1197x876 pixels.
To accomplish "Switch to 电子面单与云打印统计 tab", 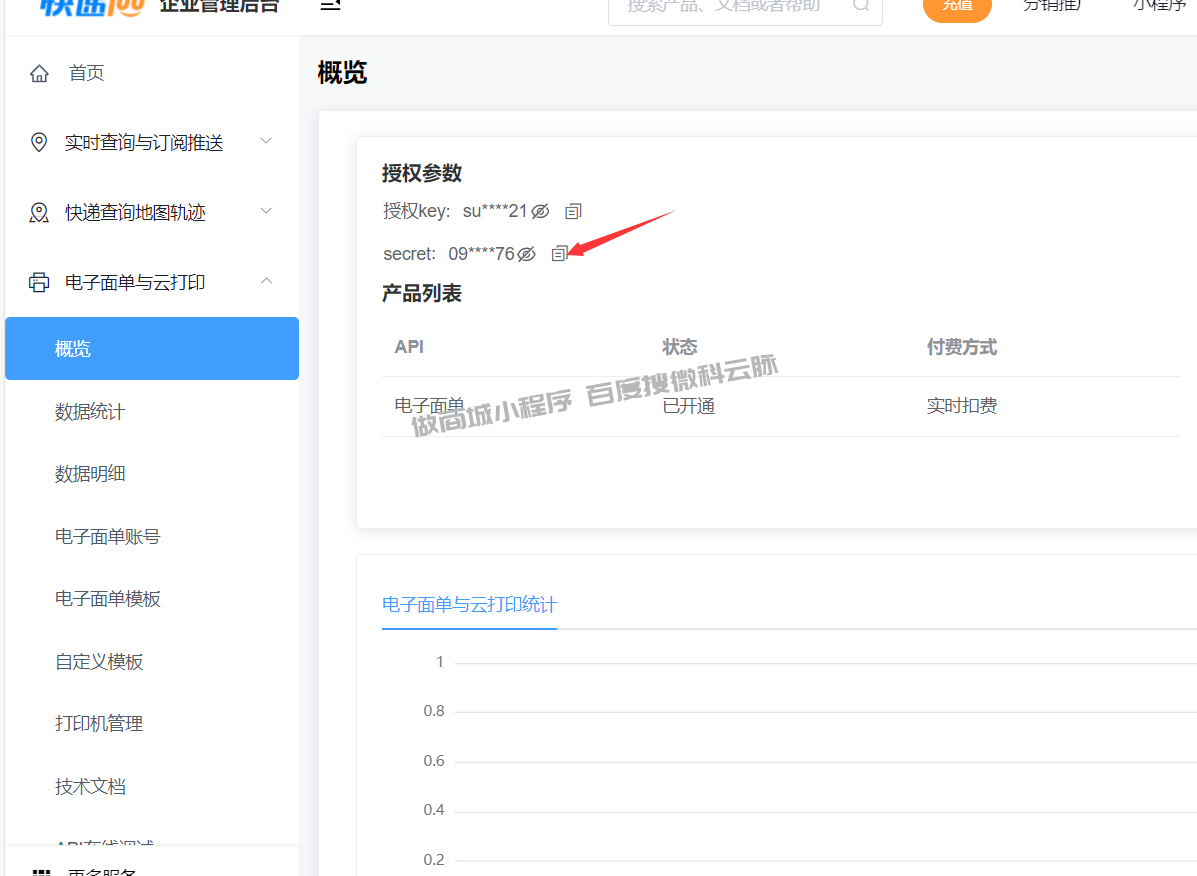I will [469, 605].
